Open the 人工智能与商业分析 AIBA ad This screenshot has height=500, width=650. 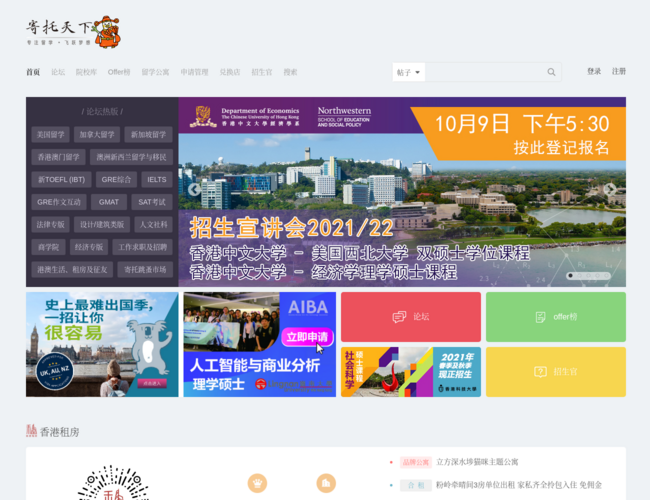260,345
